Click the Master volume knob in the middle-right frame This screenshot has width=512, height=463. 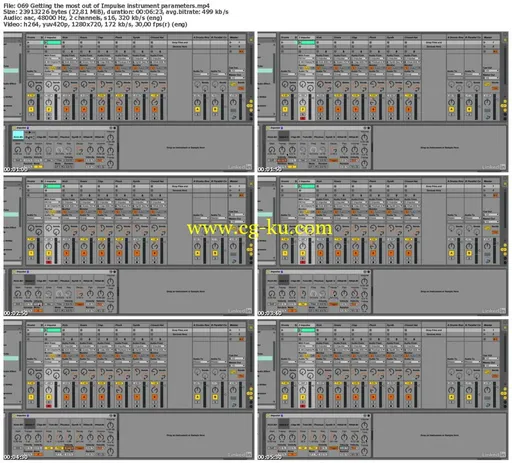(487, 246)
